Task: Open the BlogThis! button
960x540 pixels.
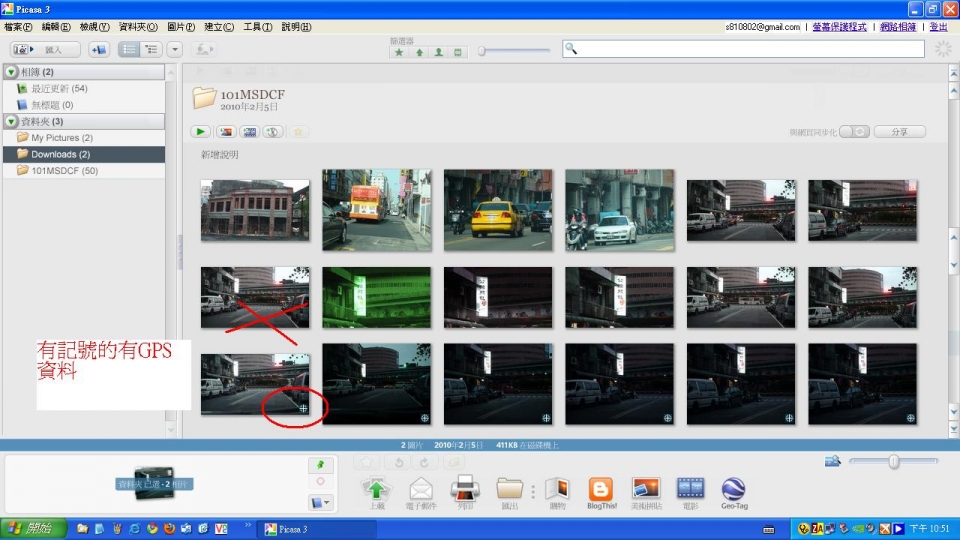Action: click(601, 489)
